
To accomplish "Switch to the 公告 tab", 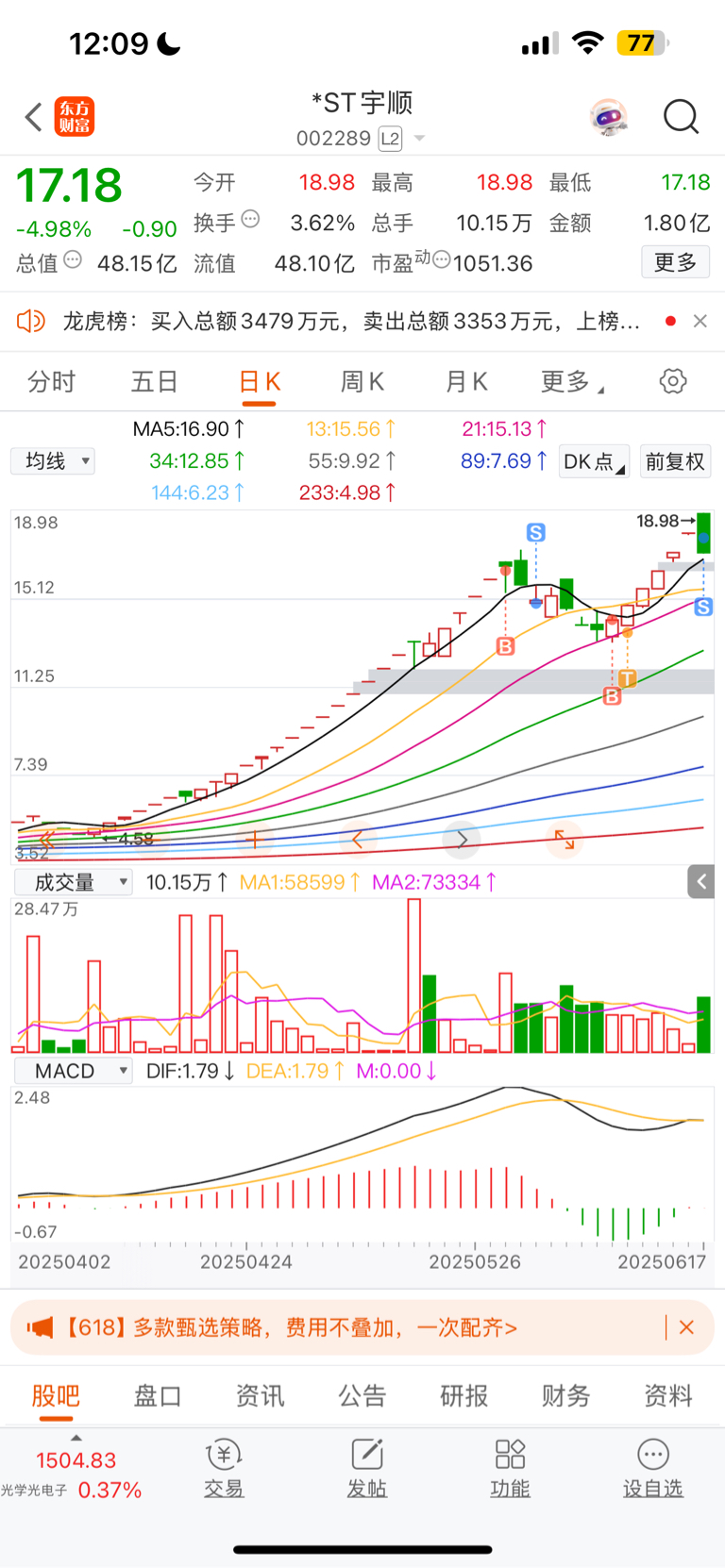I will 362,1396.
